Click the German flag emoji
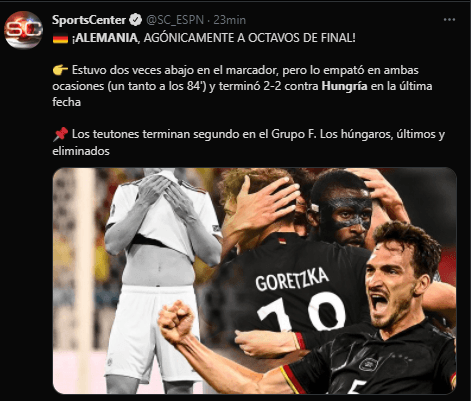Screen dimensions: 471x401 click(60, 38)
